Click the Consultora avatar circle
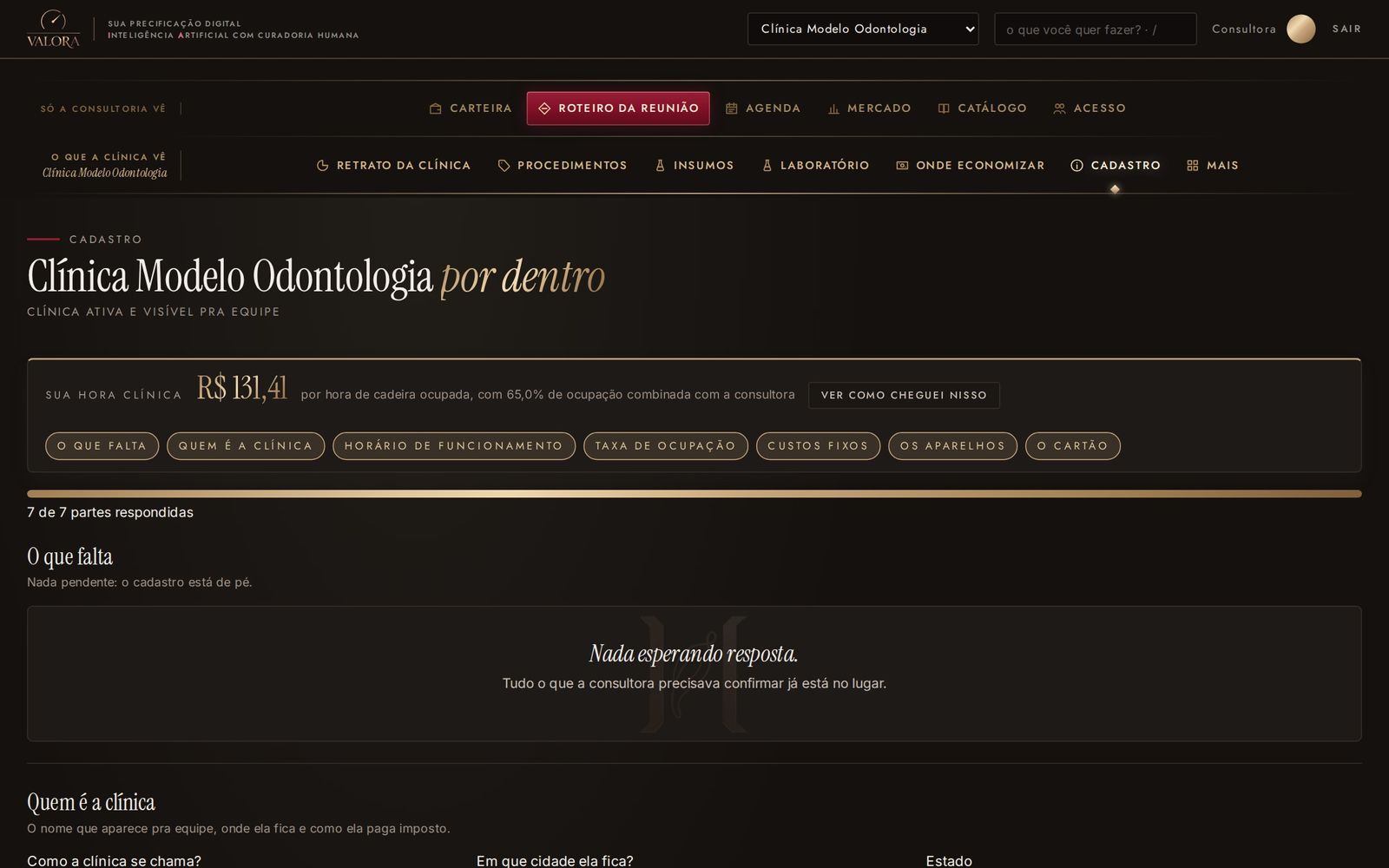Screen dimensions: 1389x868 1300,29
